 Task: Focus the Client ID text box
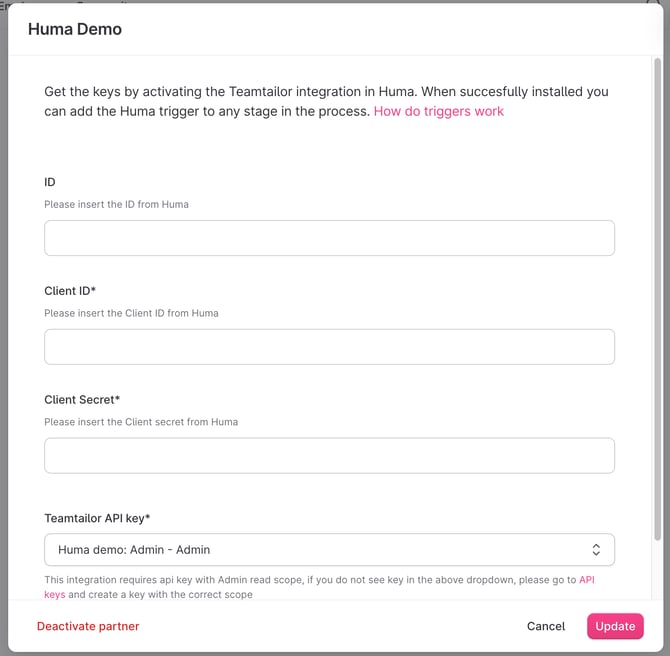pos(329,347)
